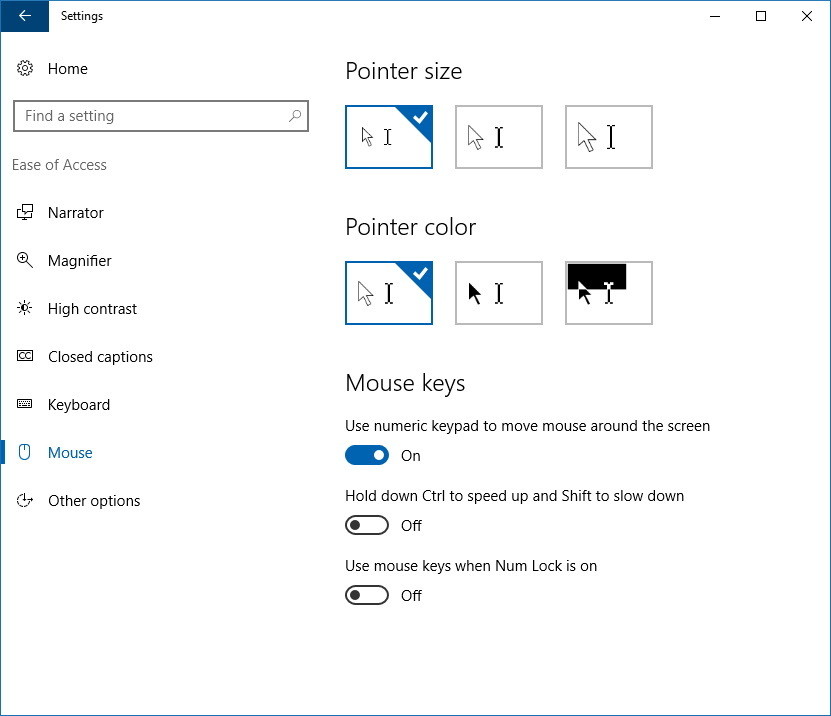Click the Magnifier sidebar icon
This screenshot has width=831, height=716.
(x=25, y=261)
